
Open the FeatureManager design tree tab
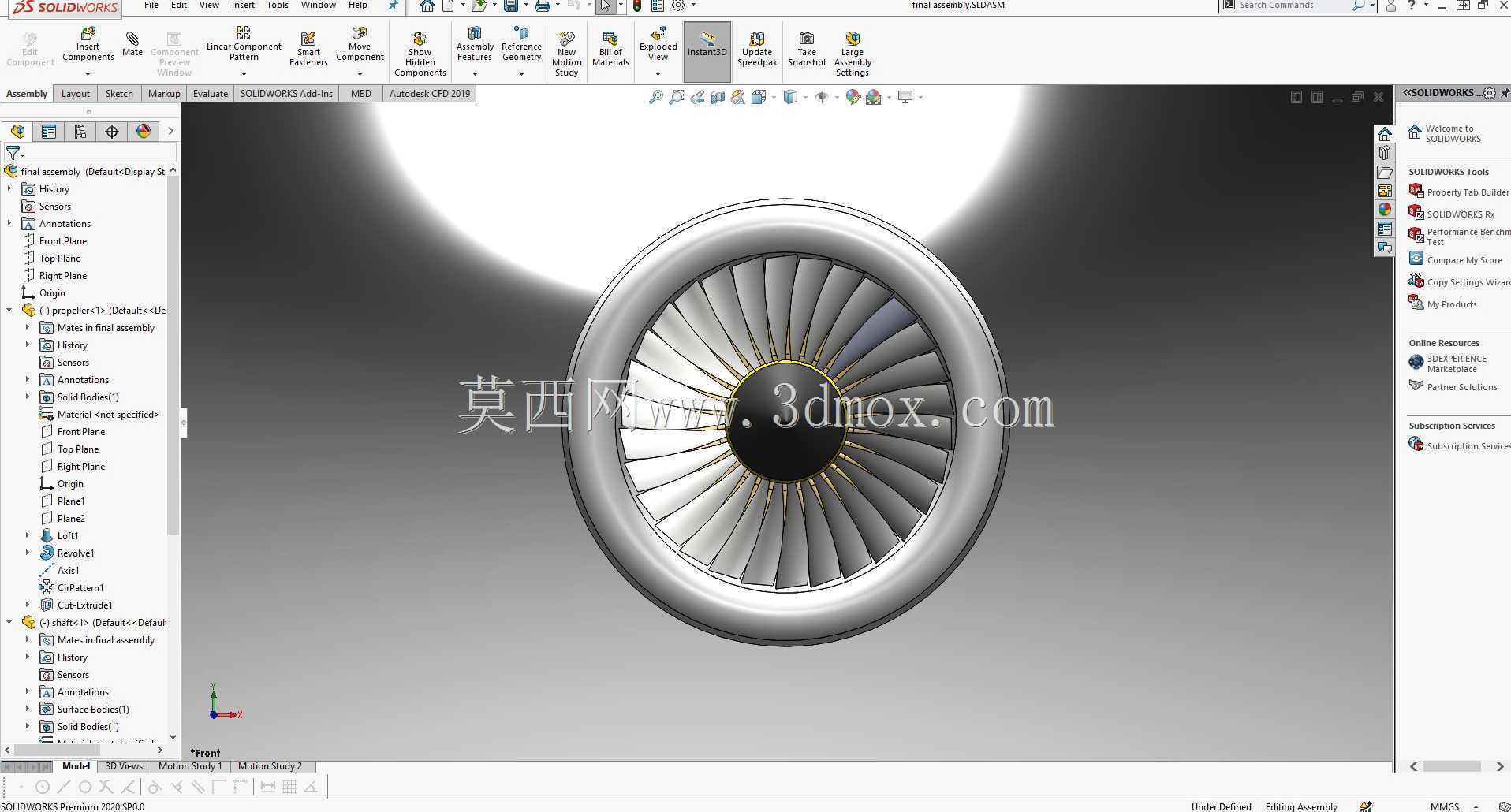(17, 132)
